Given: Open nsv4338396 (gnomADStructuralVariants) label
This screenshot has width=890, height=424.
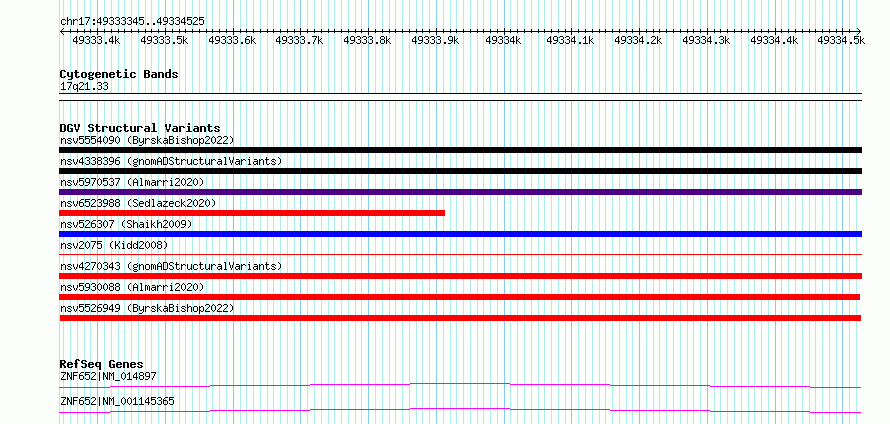Looking at the screenshot, I should tap(171, 161).
